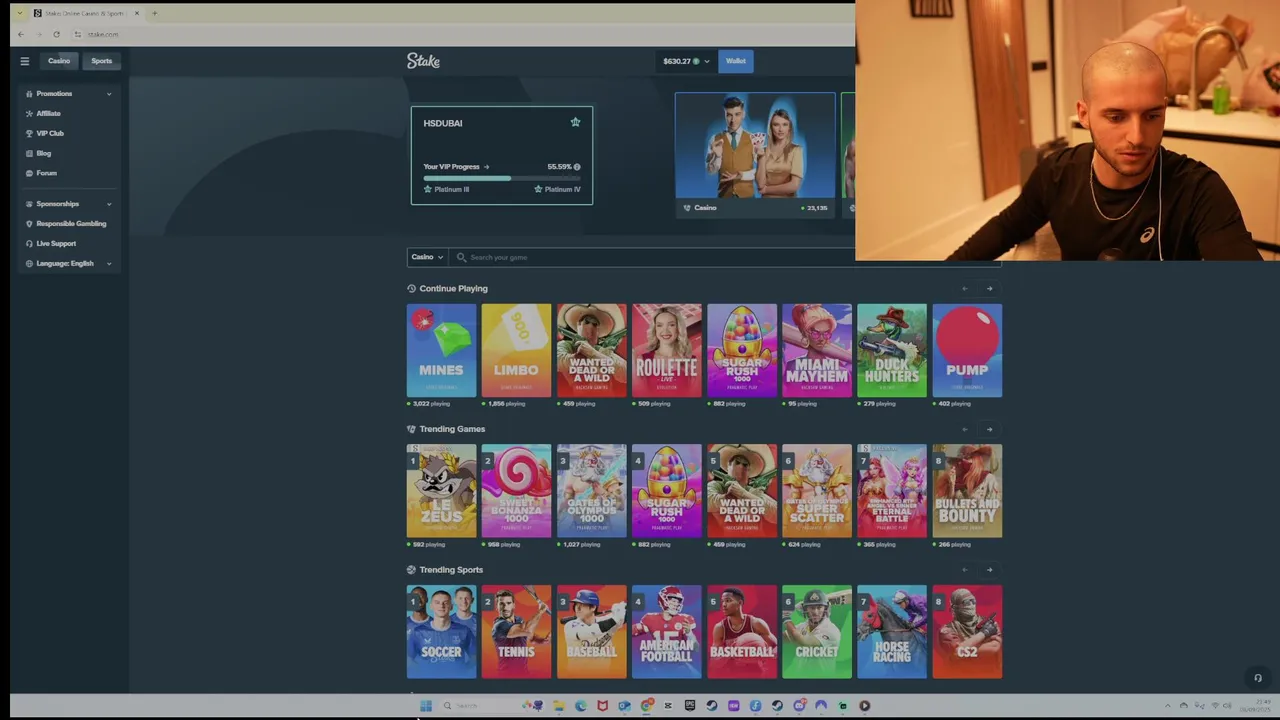The height and width of the screenshot is (720, 1280).
Task: Go to next Trending Sports page
Action: [990, 570]
